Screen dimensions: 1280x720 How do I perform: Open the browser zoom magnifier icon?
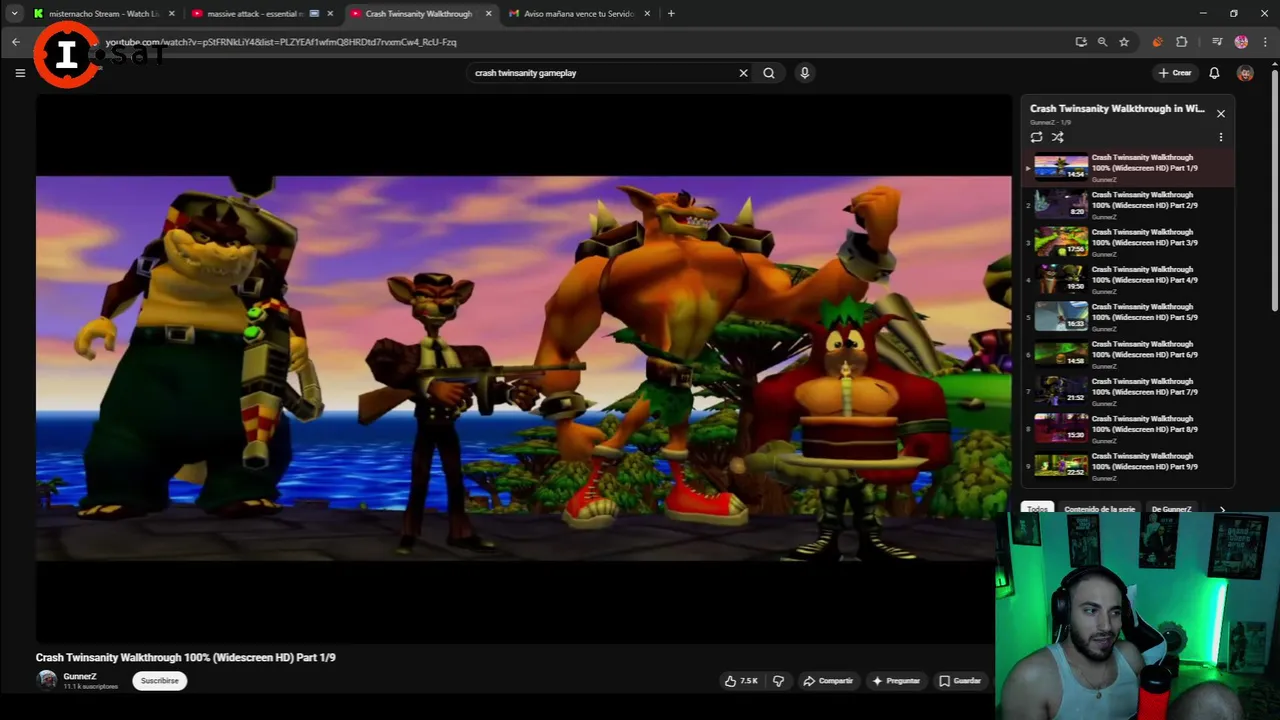click(x=1102, y=42)
